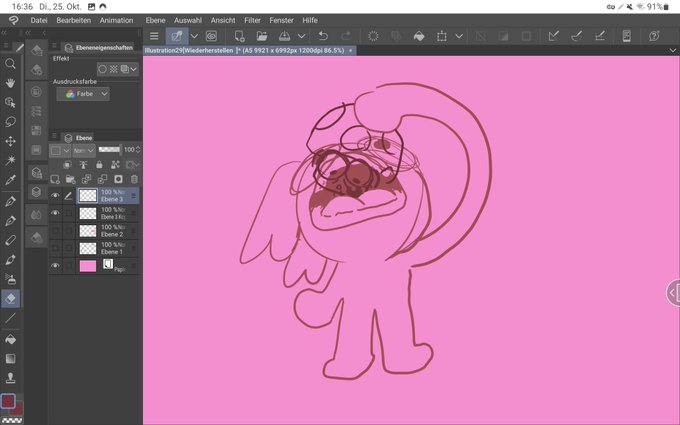
Task: Show the Ebene 2 layer
Action: tap(55, 230)
